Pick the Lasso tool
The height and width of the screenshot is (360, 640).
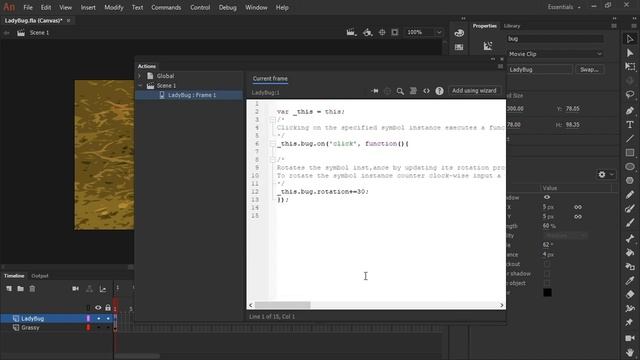pyautogui.click(x=630, y=95)
